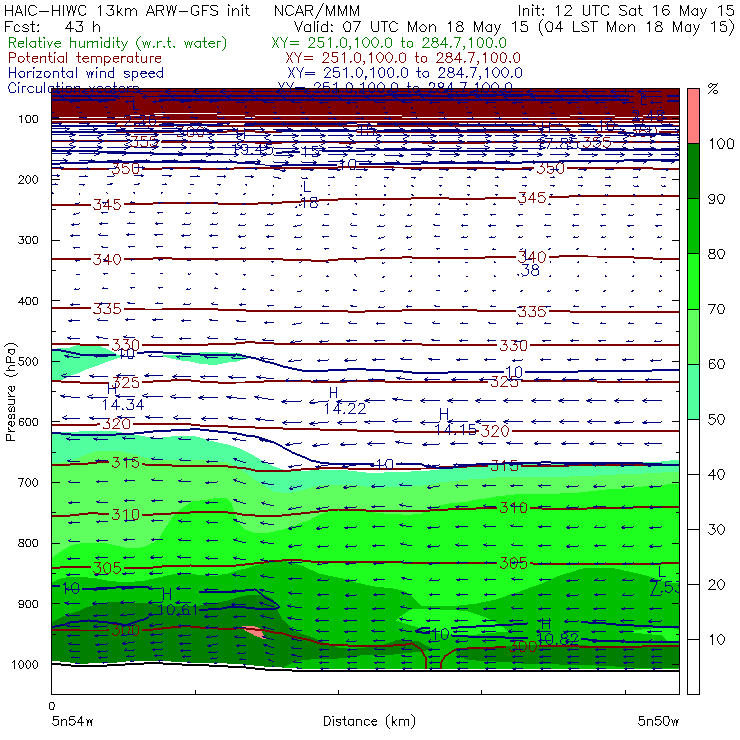Click the colorbar tick label '10'
The height and width of the screenshot is (740, 740).
(716, 640)
